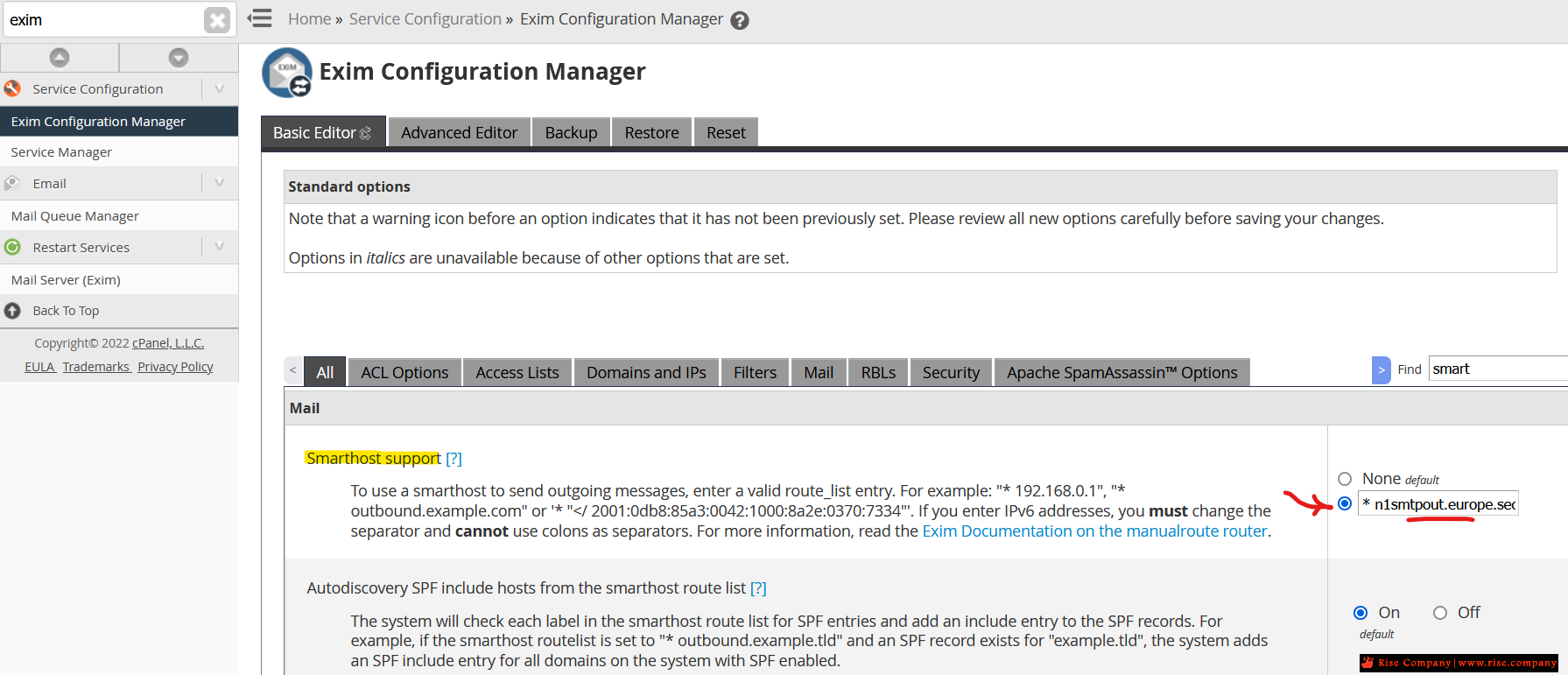
Task: Collapse the Service Configuration section chevron
Action: coord(220,88)
